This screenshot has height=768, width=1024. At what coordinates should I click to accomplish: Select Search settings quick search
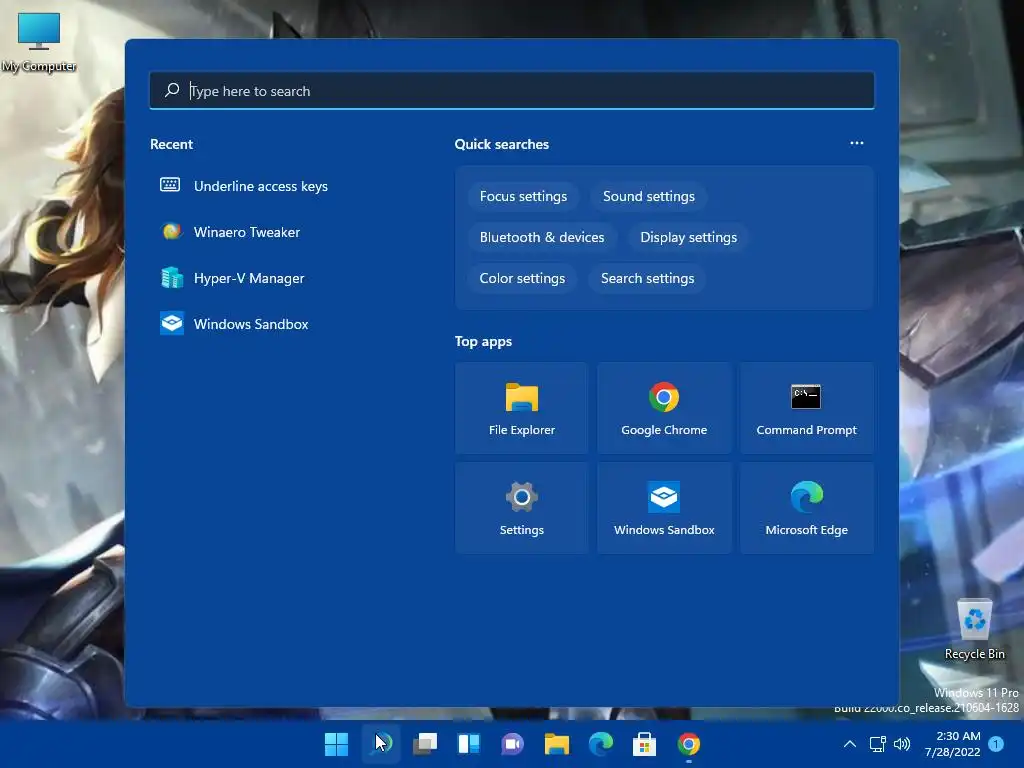click(x=647, y=279)
